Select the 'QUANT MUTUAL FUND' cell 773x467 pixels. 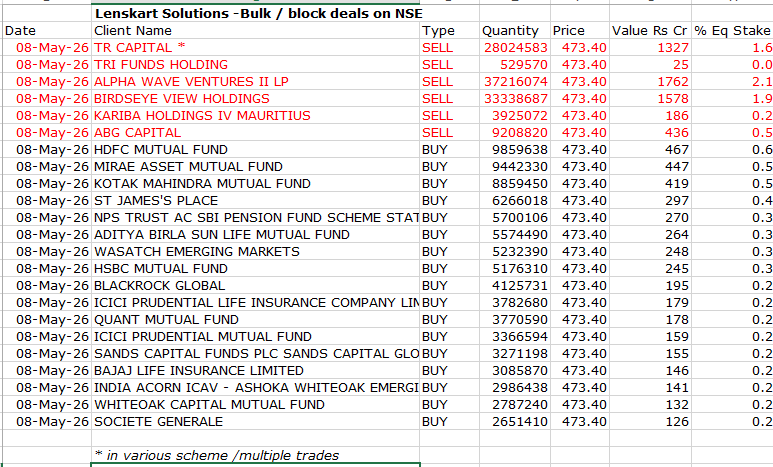tap(255, 320)
